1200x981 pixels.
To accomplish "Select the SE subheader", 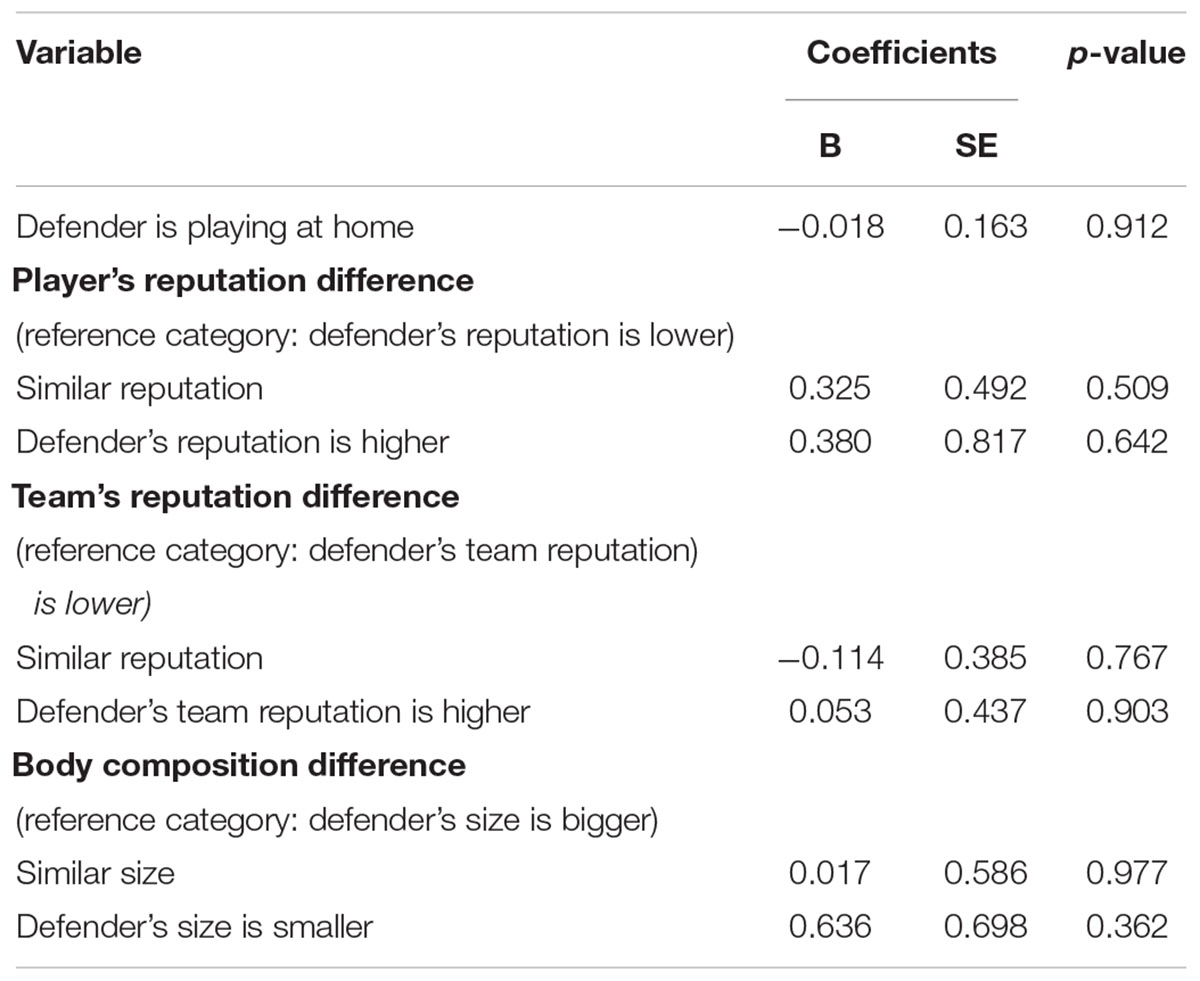I will pyautogui.click(x=976, y=146).
